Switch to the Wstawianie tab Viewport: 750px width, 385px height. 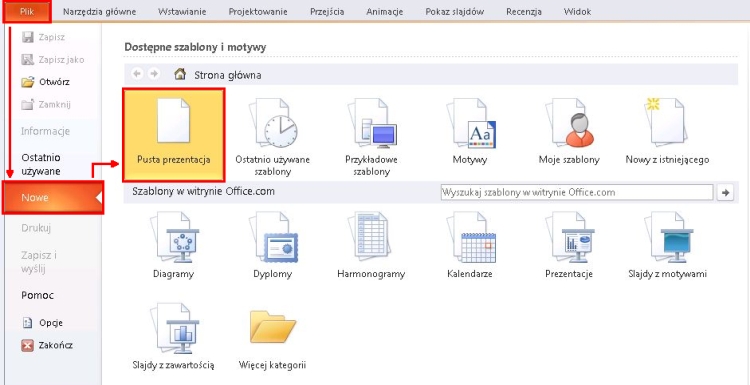[x=181, y=12]
